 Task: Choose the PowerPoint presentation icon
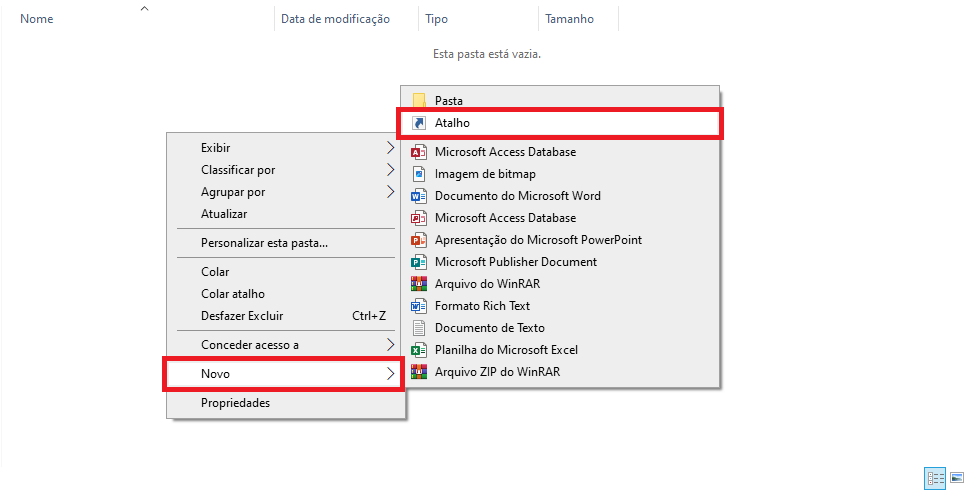419,240
